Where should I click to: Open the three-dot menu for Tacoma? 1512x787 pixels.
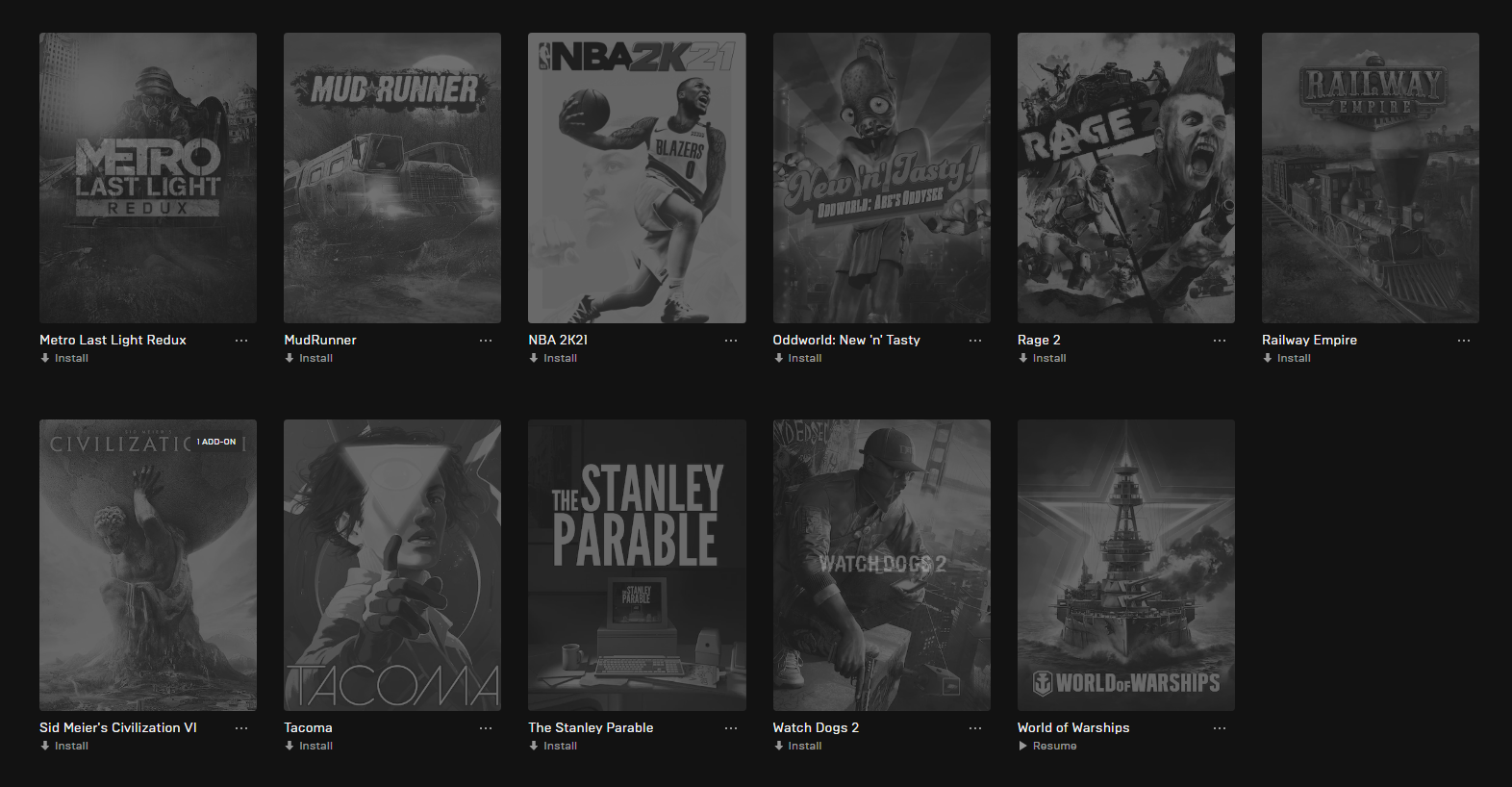[x=486, y=728]
